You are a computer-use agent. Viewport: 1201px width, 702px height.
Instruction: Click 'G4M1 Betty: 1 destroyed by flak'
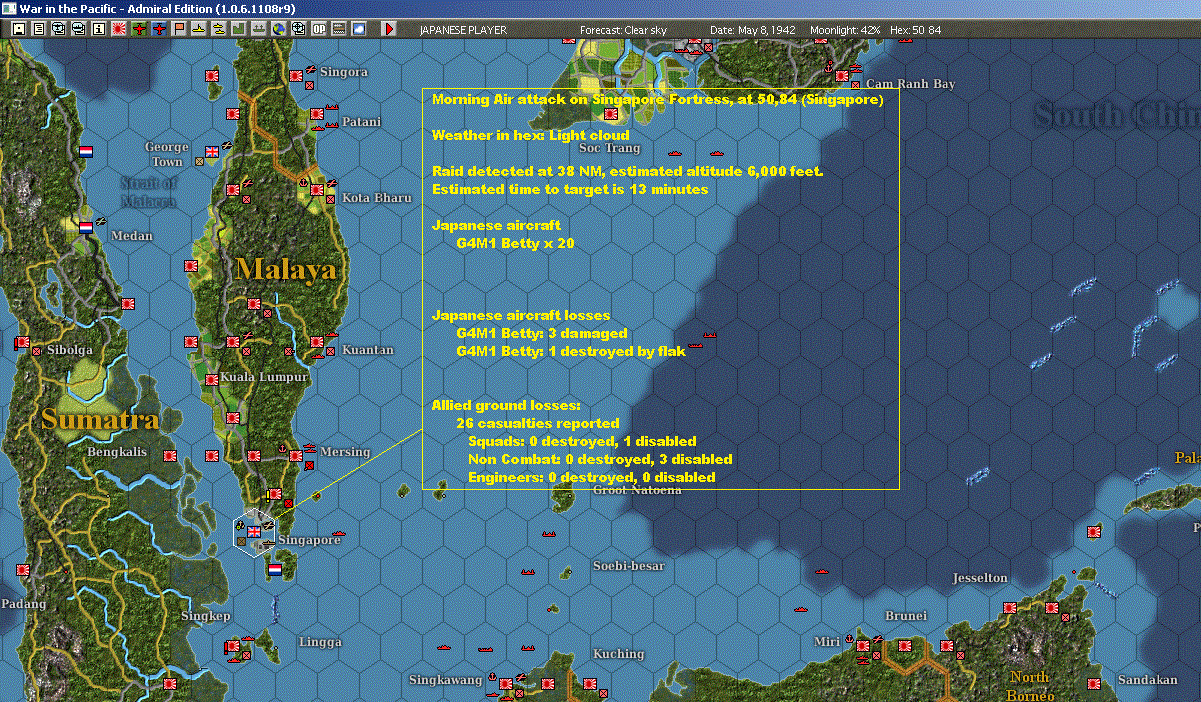(x=571, y=351)
